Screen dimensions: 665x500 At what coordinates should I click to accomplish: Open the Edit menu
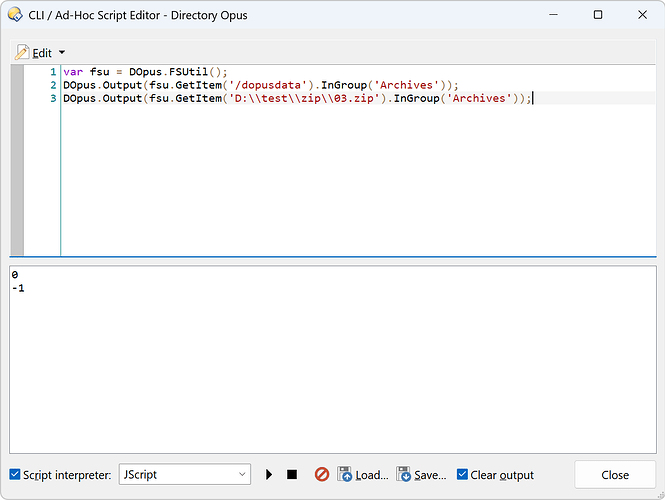(42, 52)
